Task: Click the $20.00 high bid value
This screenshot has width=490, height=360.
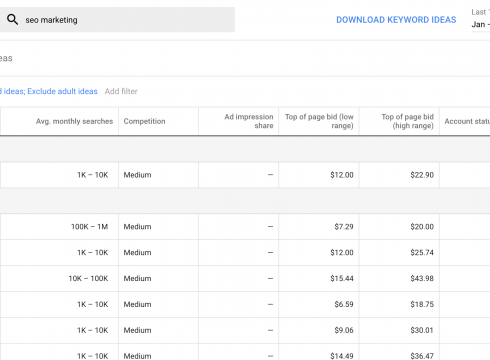Action: 422,227
